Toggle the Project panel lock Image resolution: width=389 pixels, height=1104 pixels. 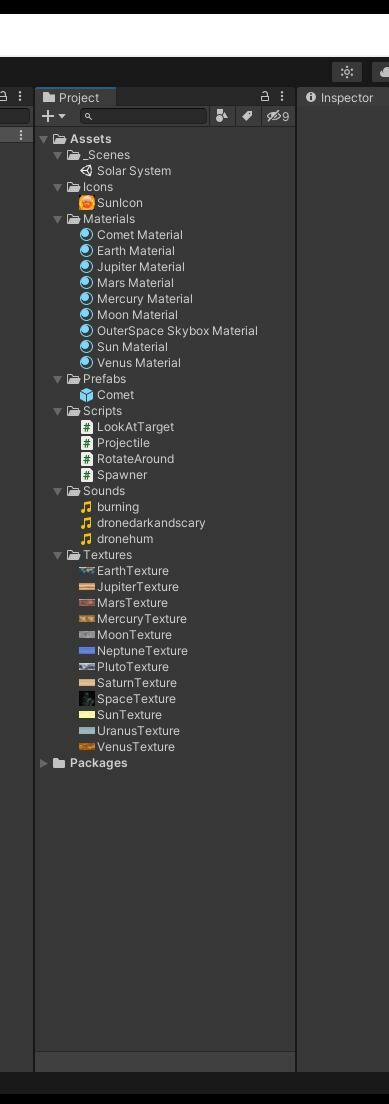pos(265,96)
